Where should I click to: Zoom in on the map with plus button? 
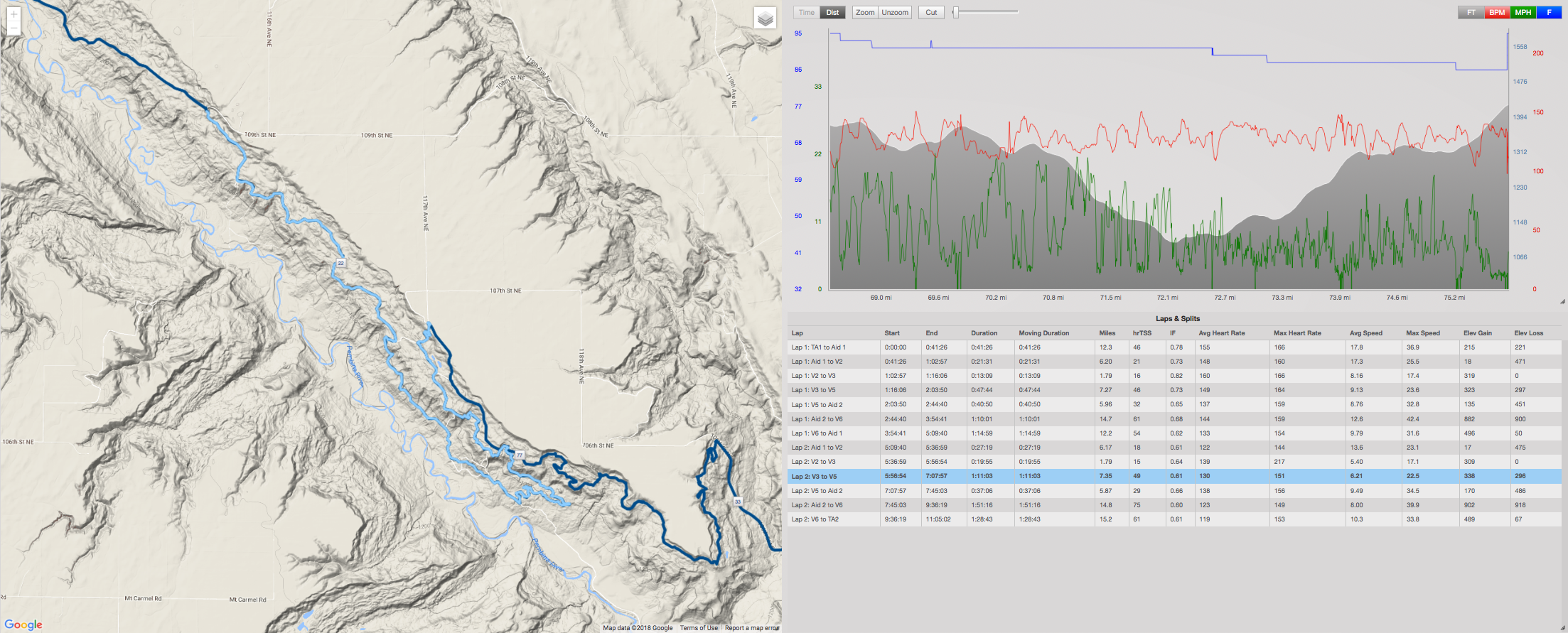pos(14,13)
